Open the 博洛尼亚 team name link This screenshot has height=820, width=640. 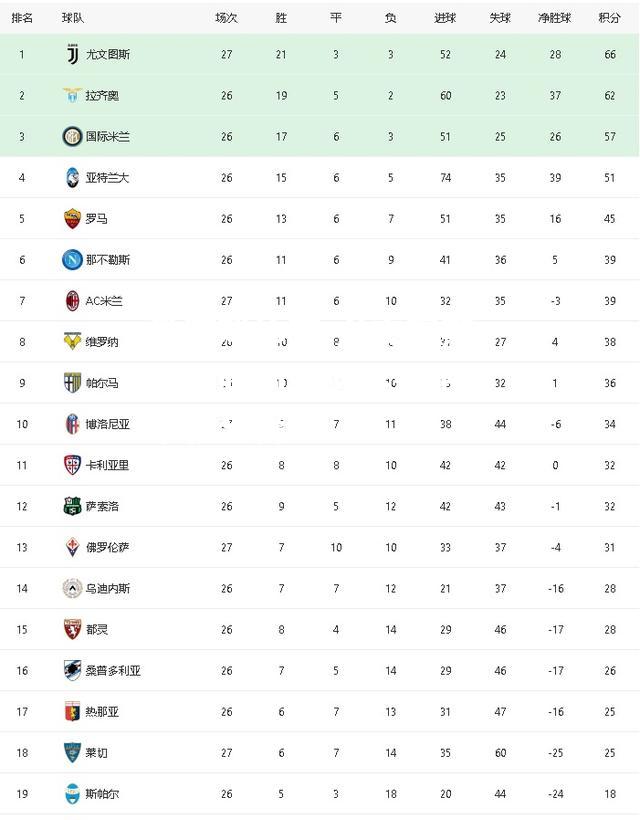tap(108, 424)
